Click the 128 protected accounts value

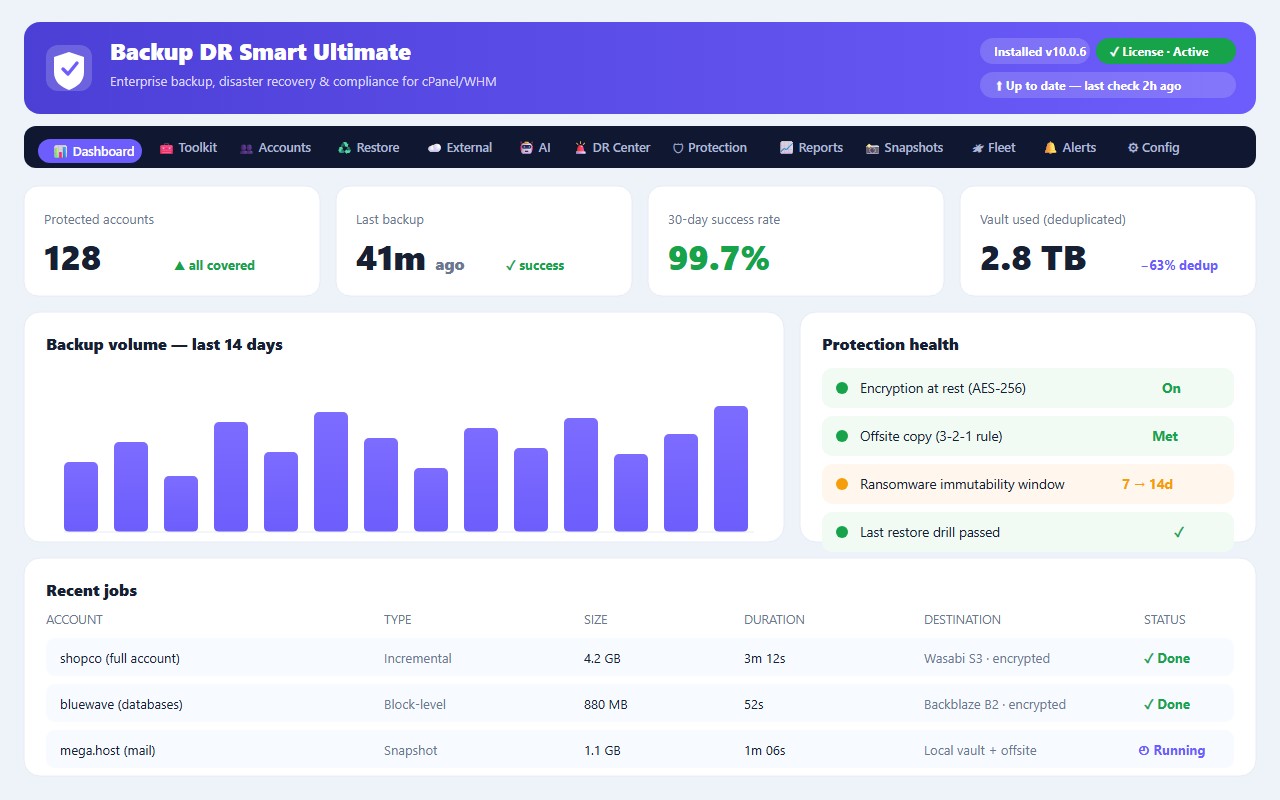coord(73,259)
